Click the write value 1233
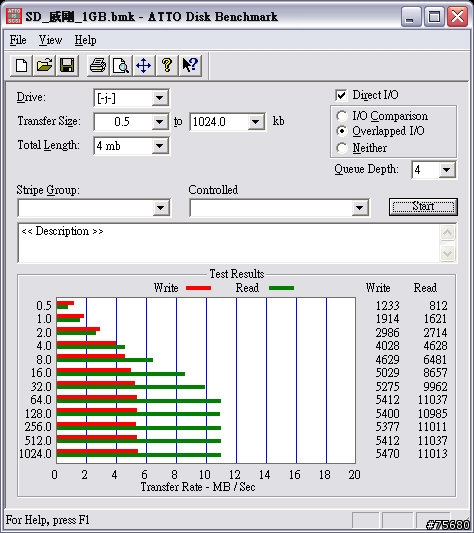474x533 pixels. point(387,306)
